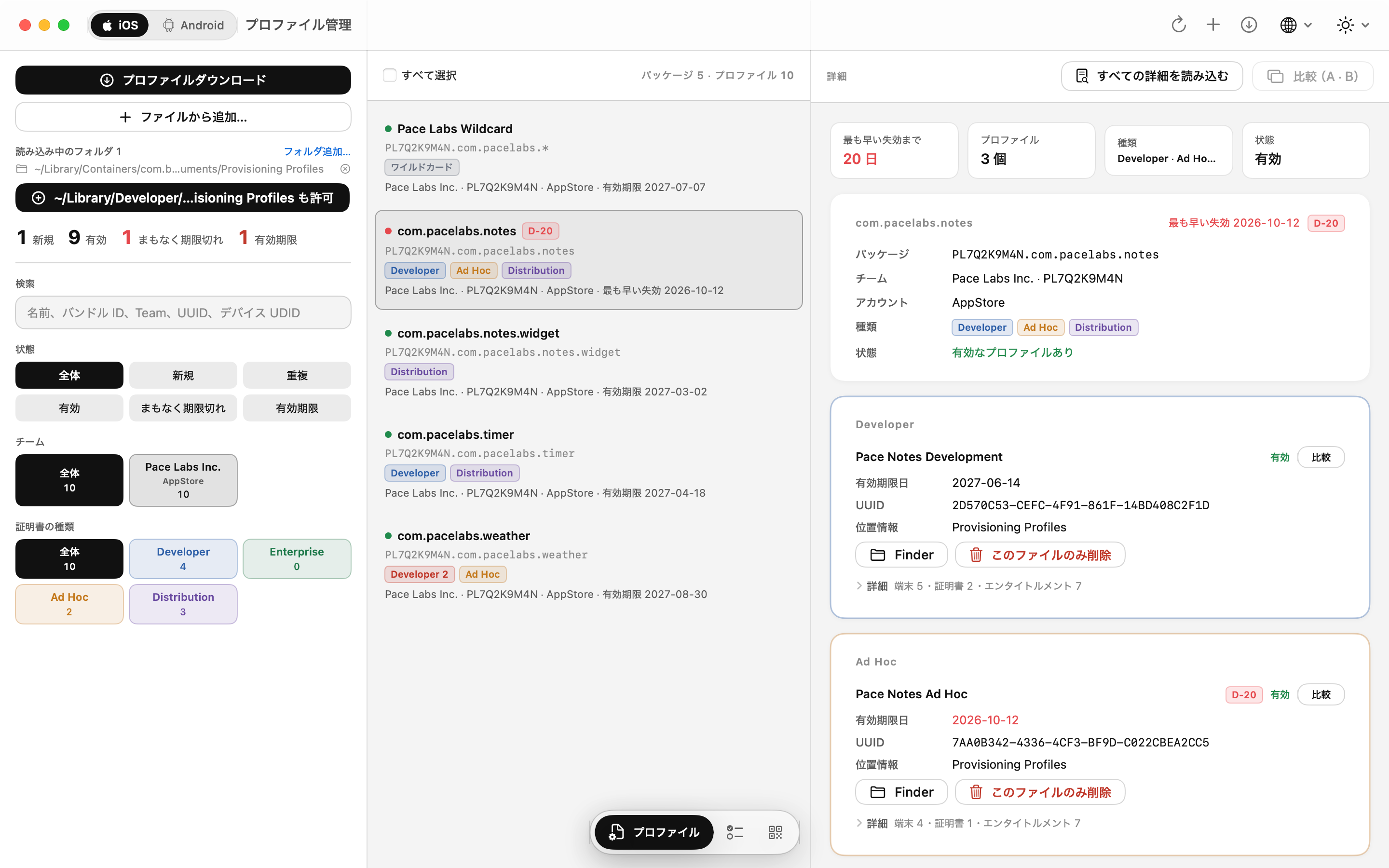The image size is (1389, 868).
Task: Select the 全体 10 certificate type filter
Action: coord(69,558)
